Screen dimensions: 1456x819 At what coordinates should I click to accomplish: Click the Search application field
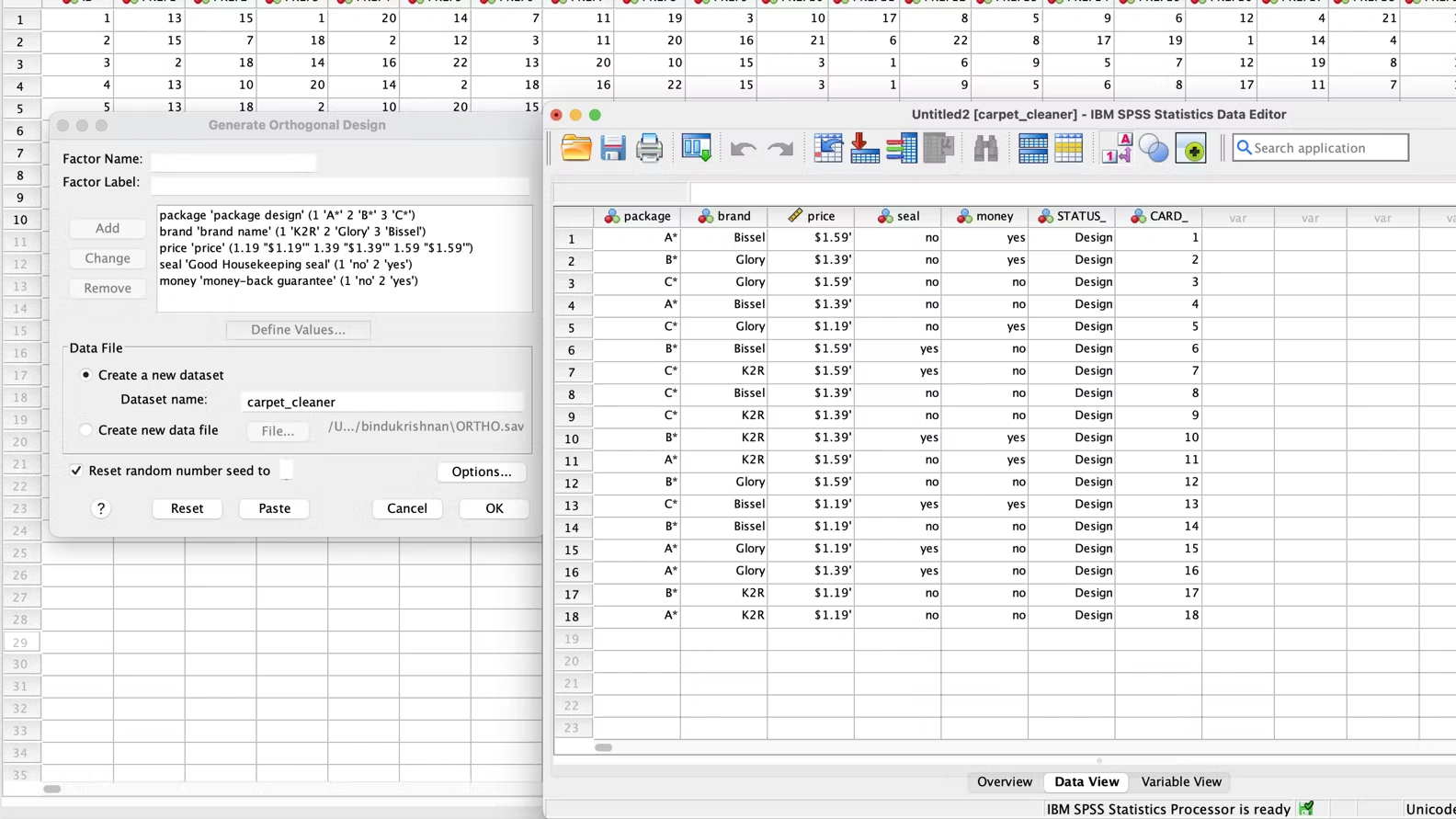click(x=1328, y=148)
